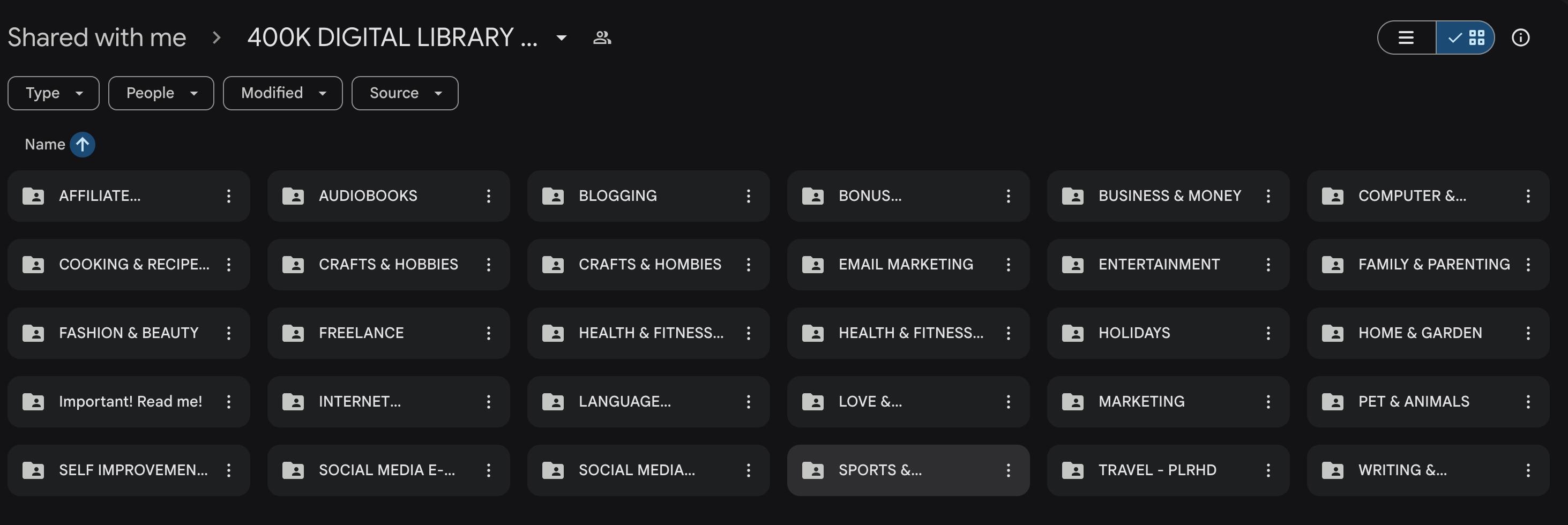
Task: Click the shared people icon next to folder title
Action: (602, 37)
